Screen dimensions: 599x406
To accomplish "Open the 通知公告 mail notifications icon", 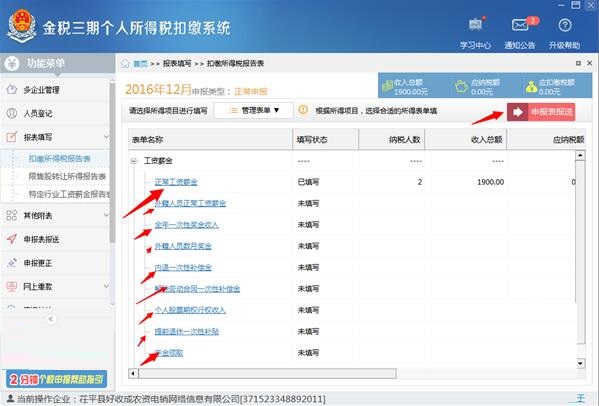I will (x=520, y=25).
